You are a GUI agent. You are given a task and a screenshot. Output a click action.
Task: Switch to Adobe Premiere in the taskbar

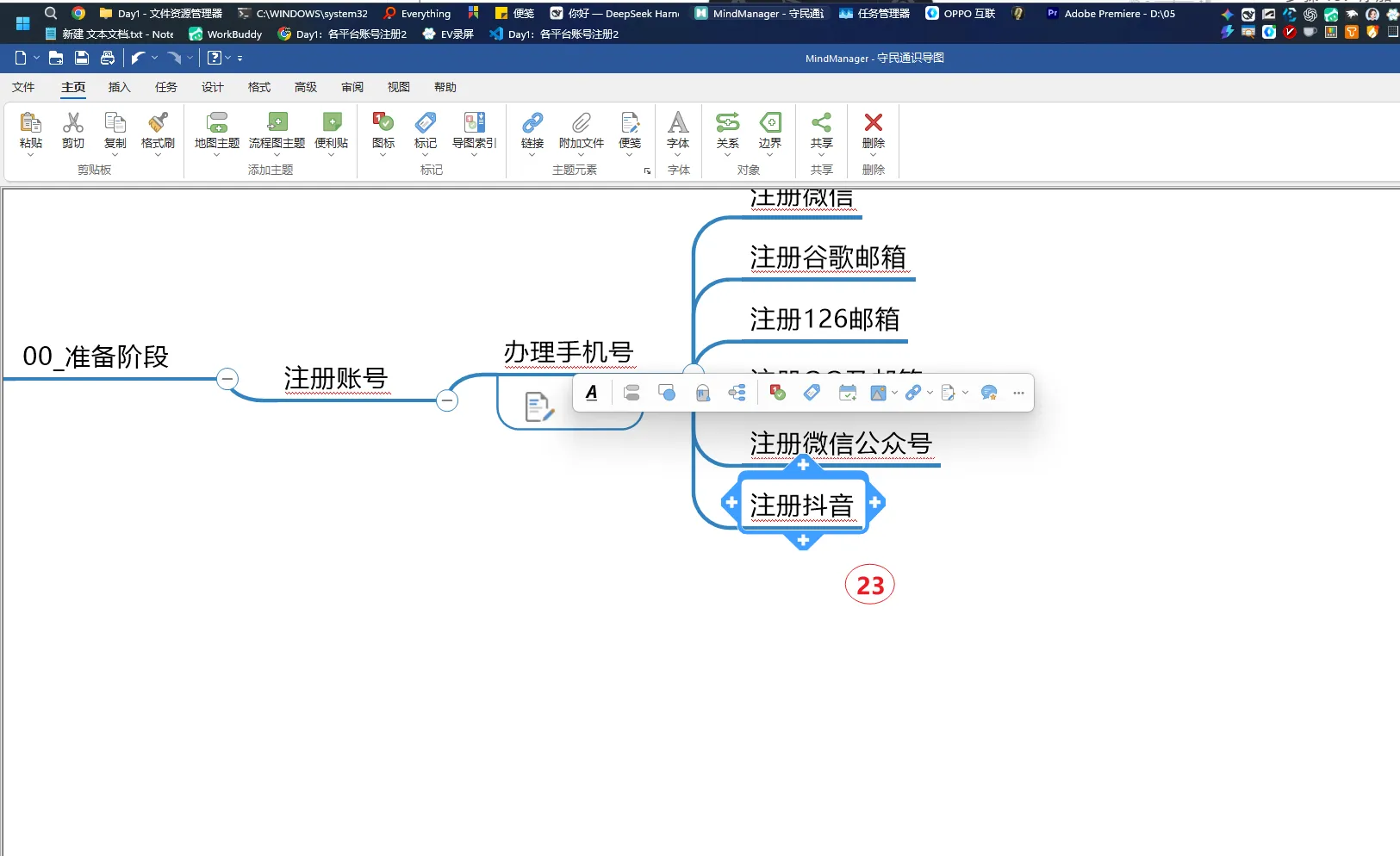(1111, 13)
